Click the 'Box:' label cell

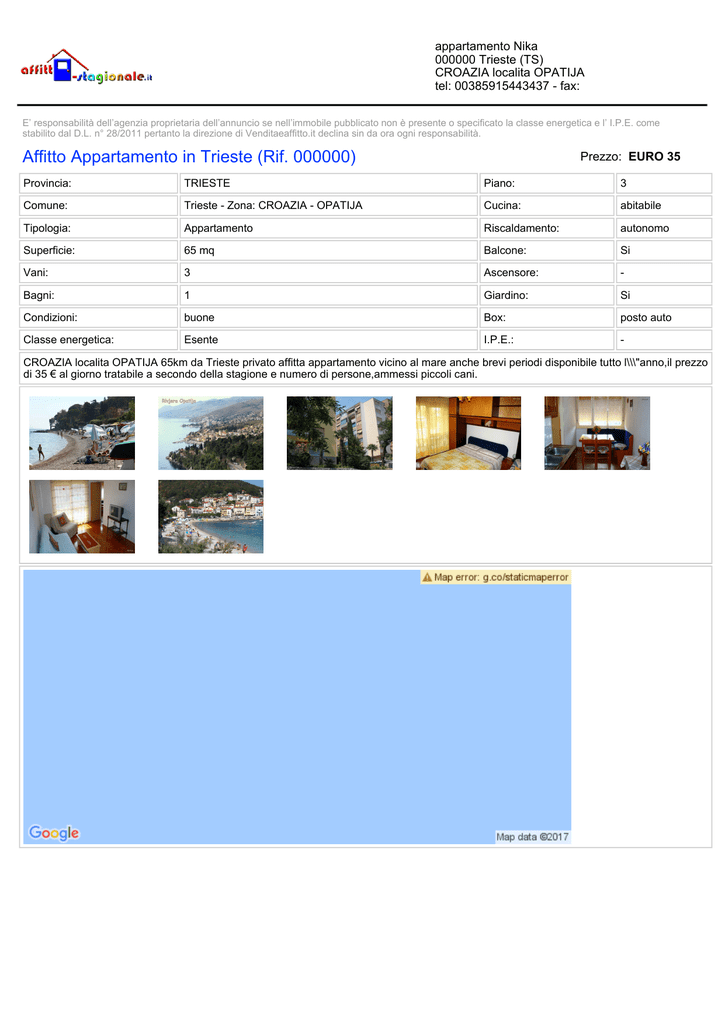pos(547,317)
